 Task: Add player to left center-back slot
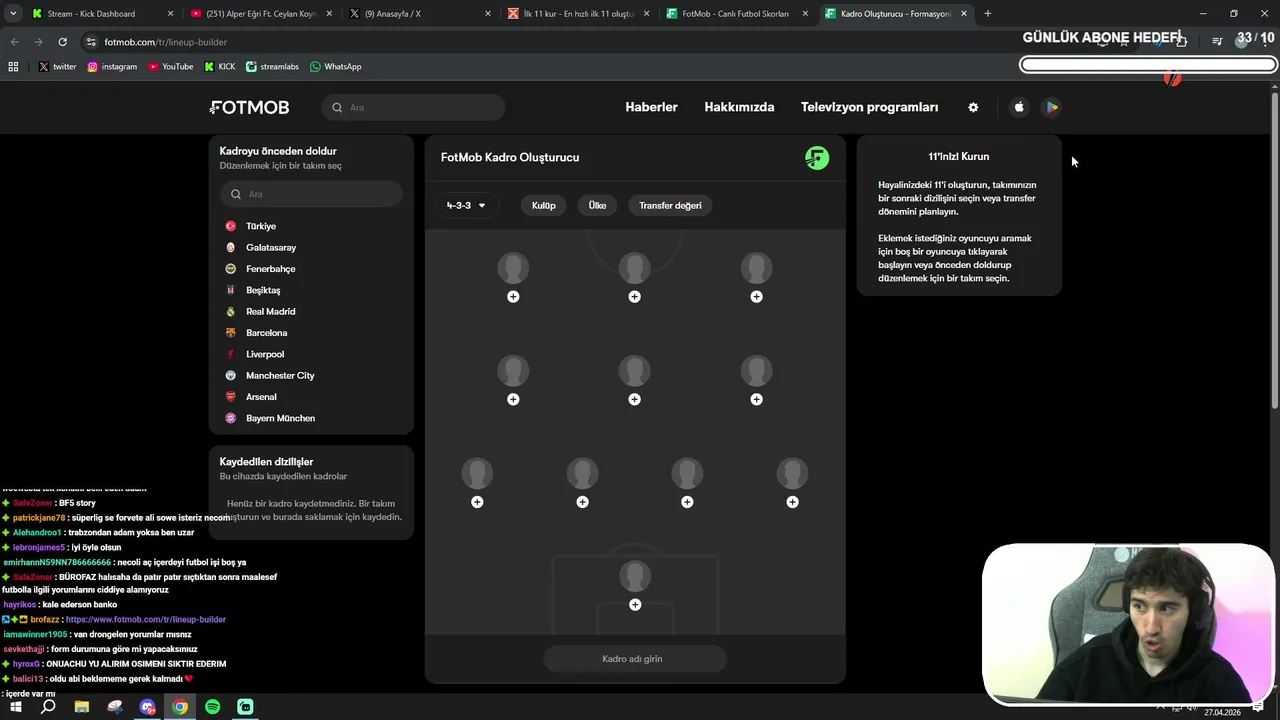click(582, 502)
